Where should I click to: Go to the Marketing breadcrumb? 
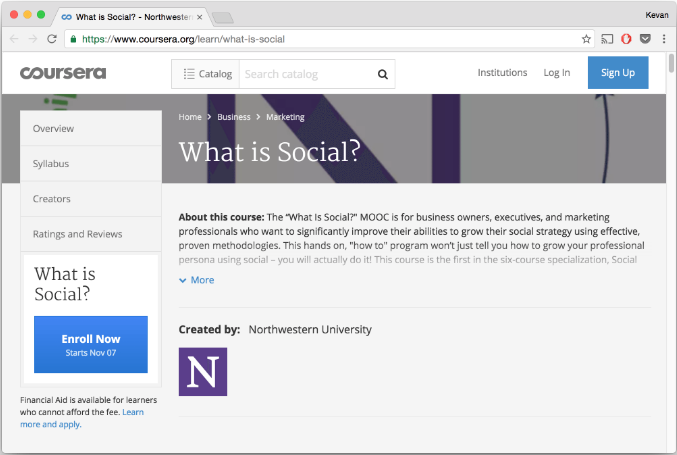point(285,117)
